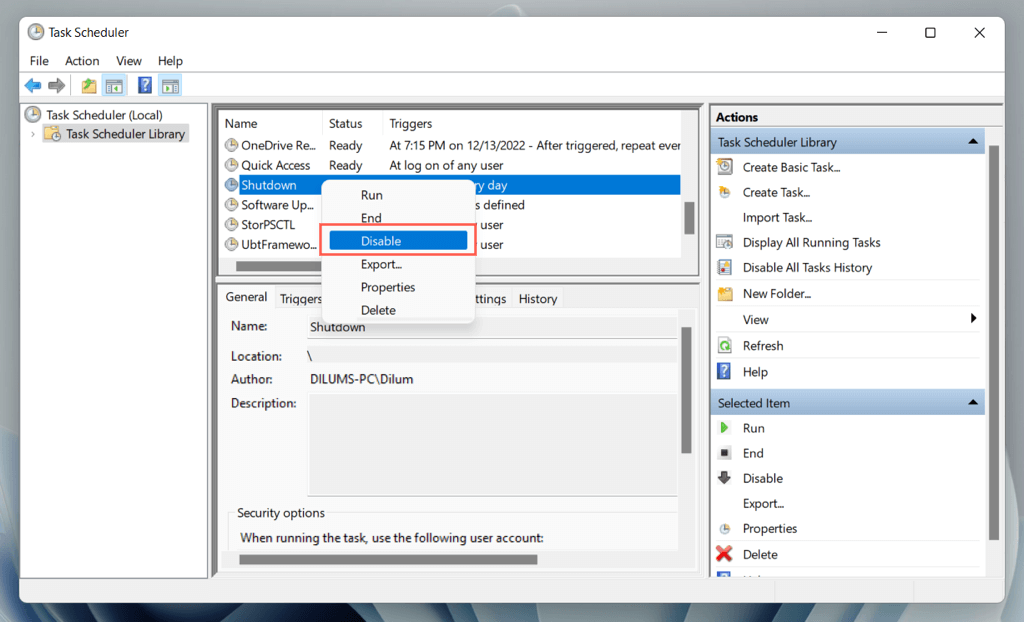Image resolution: width=1024 pixels, height=622 pixels.
Task: Expand the Task Scheduler Library tree node
Action: pos(33,134)
